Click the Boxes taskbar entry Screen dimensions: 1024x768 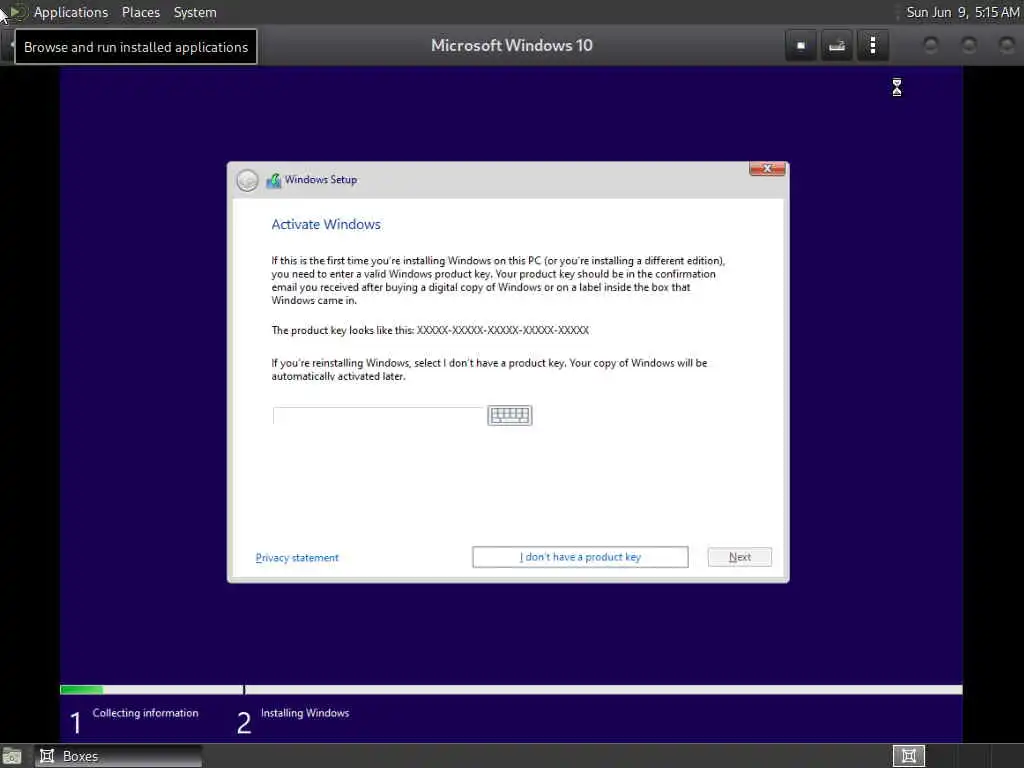tap(118, 756)
